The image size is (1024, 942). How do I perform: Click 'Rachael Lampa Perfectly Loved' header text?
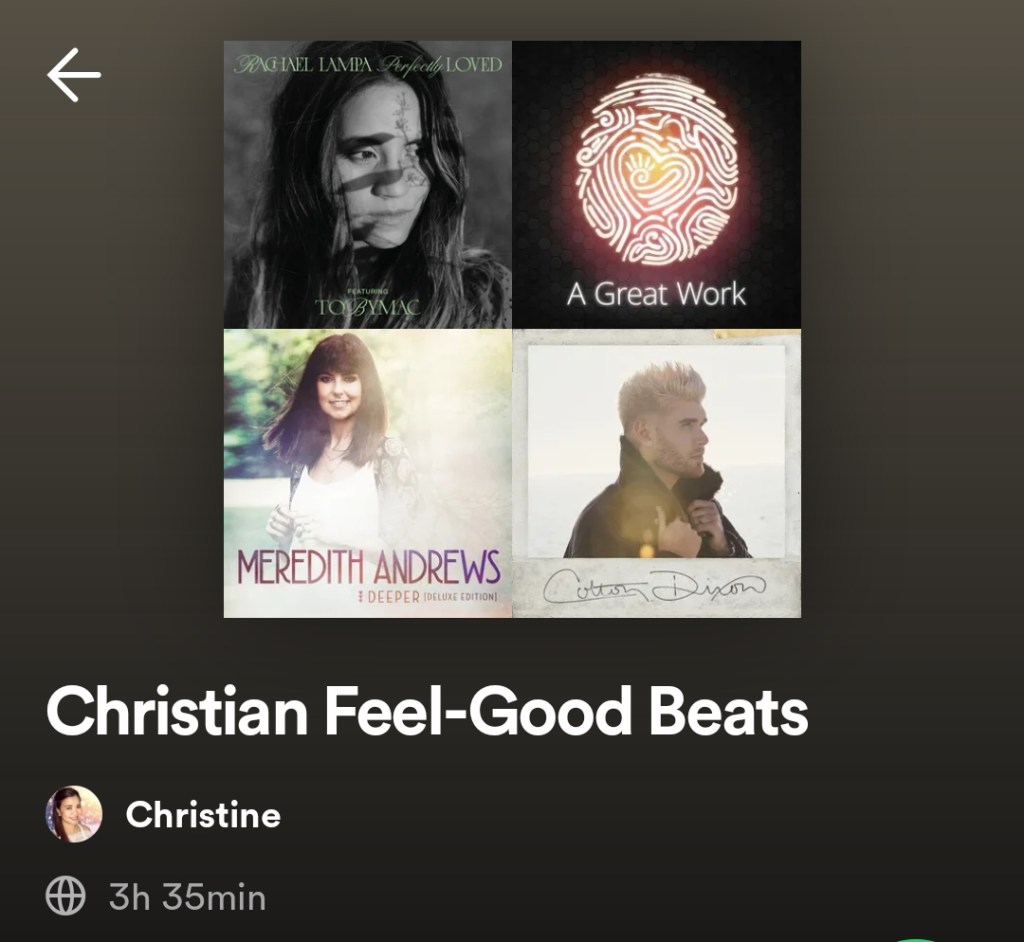pyautogui.click(x=368, y=65)
